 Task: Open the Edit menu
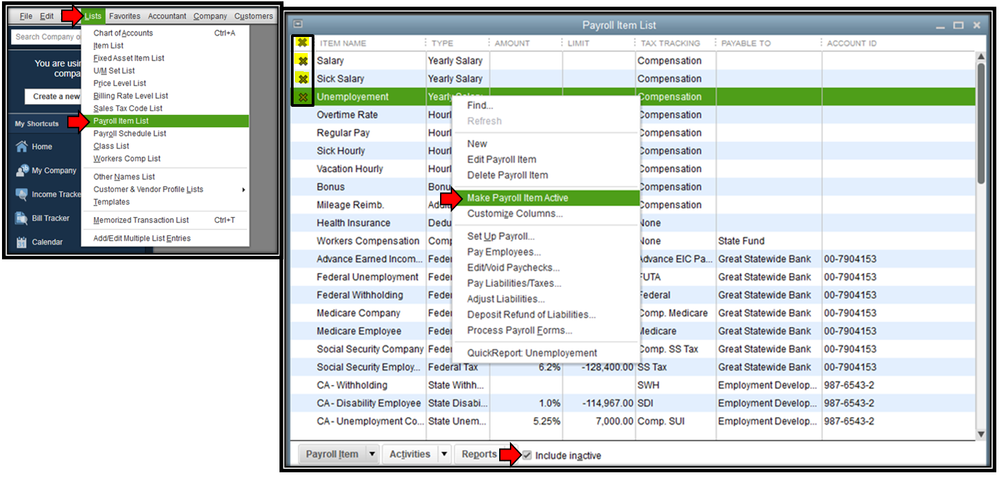47,16
